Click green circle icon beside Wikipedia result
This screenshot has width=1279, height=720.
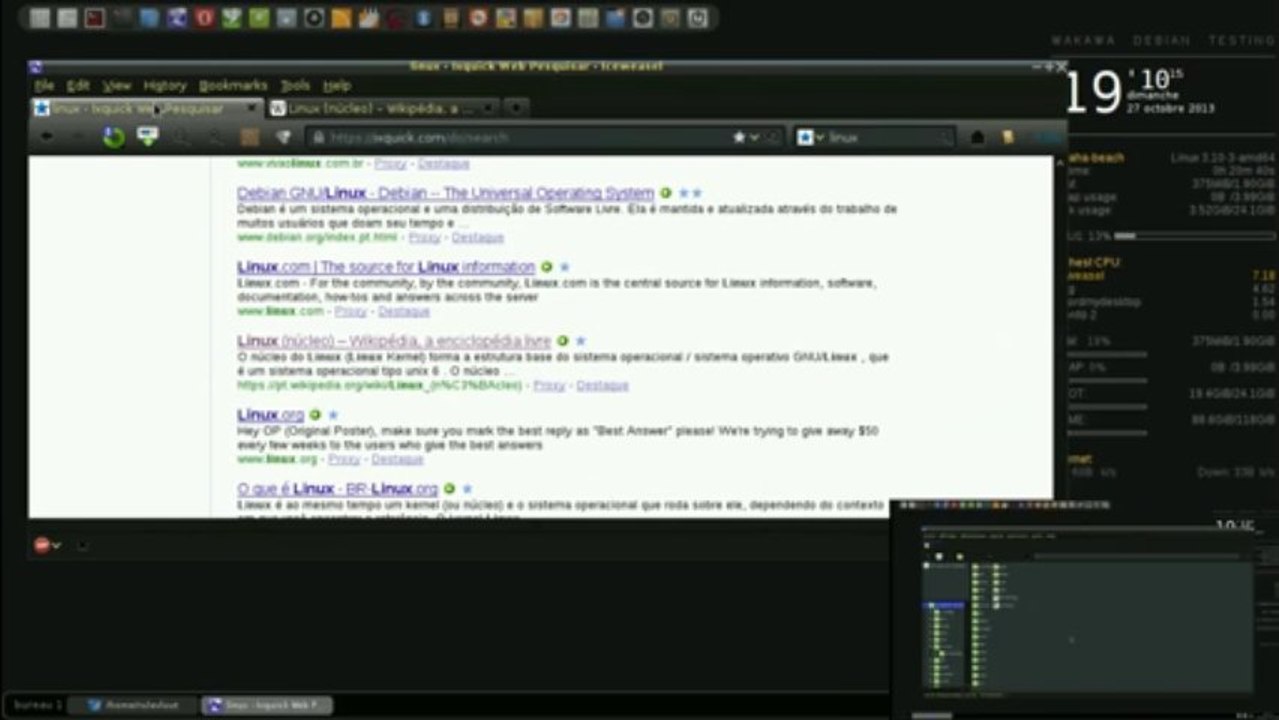[x=562, y=341]
